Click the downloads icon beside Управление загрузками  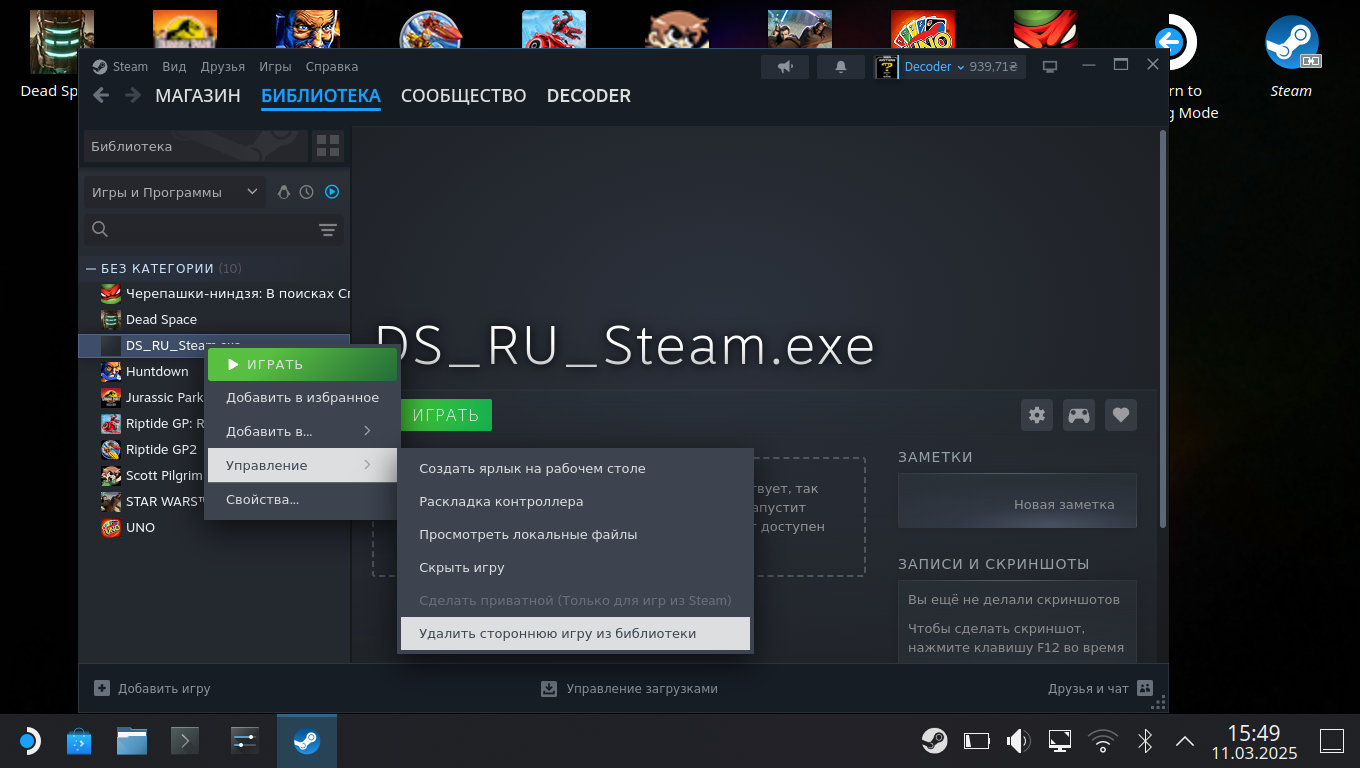(549, 688)
